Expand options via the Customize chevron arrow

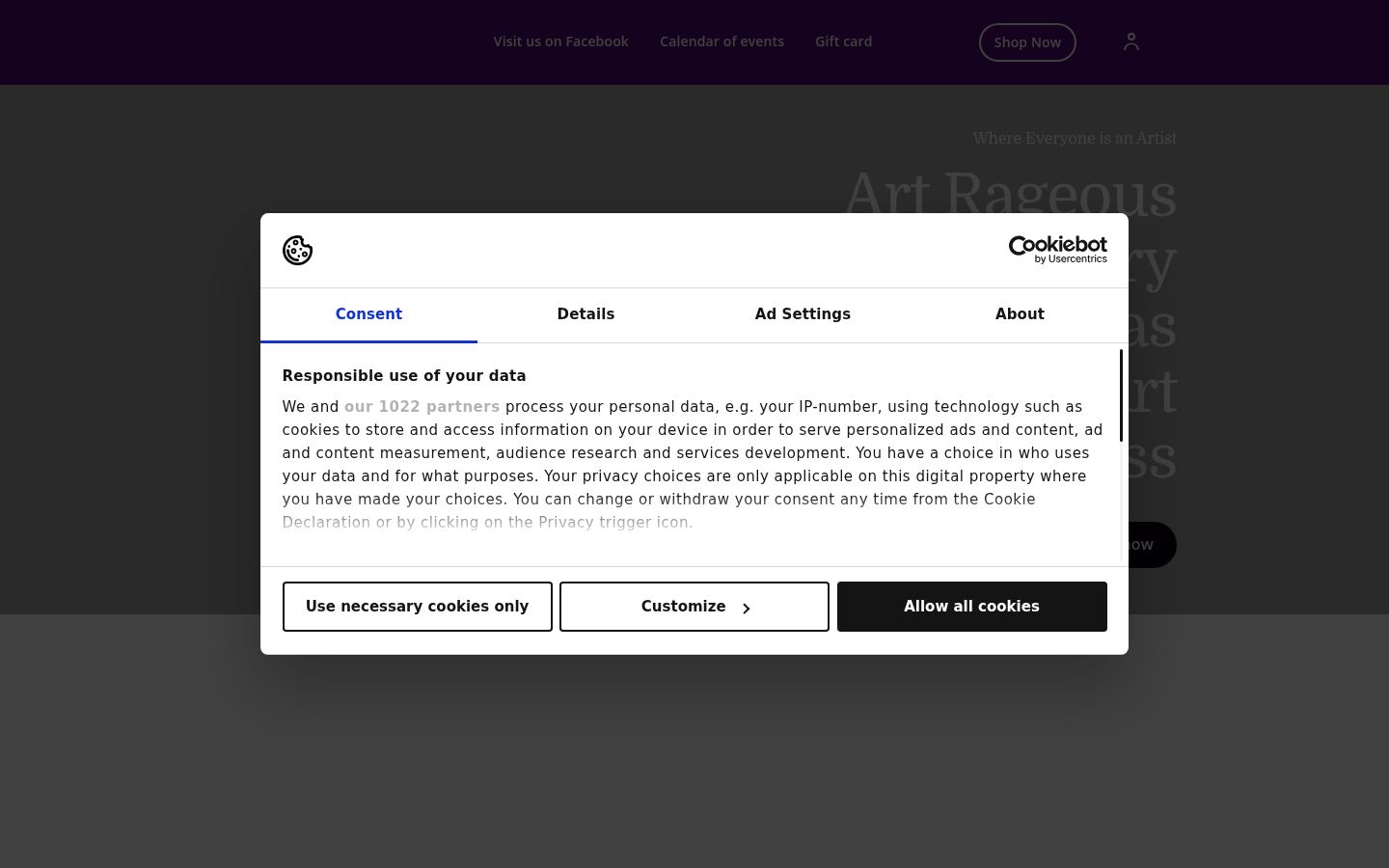[746, 608]
